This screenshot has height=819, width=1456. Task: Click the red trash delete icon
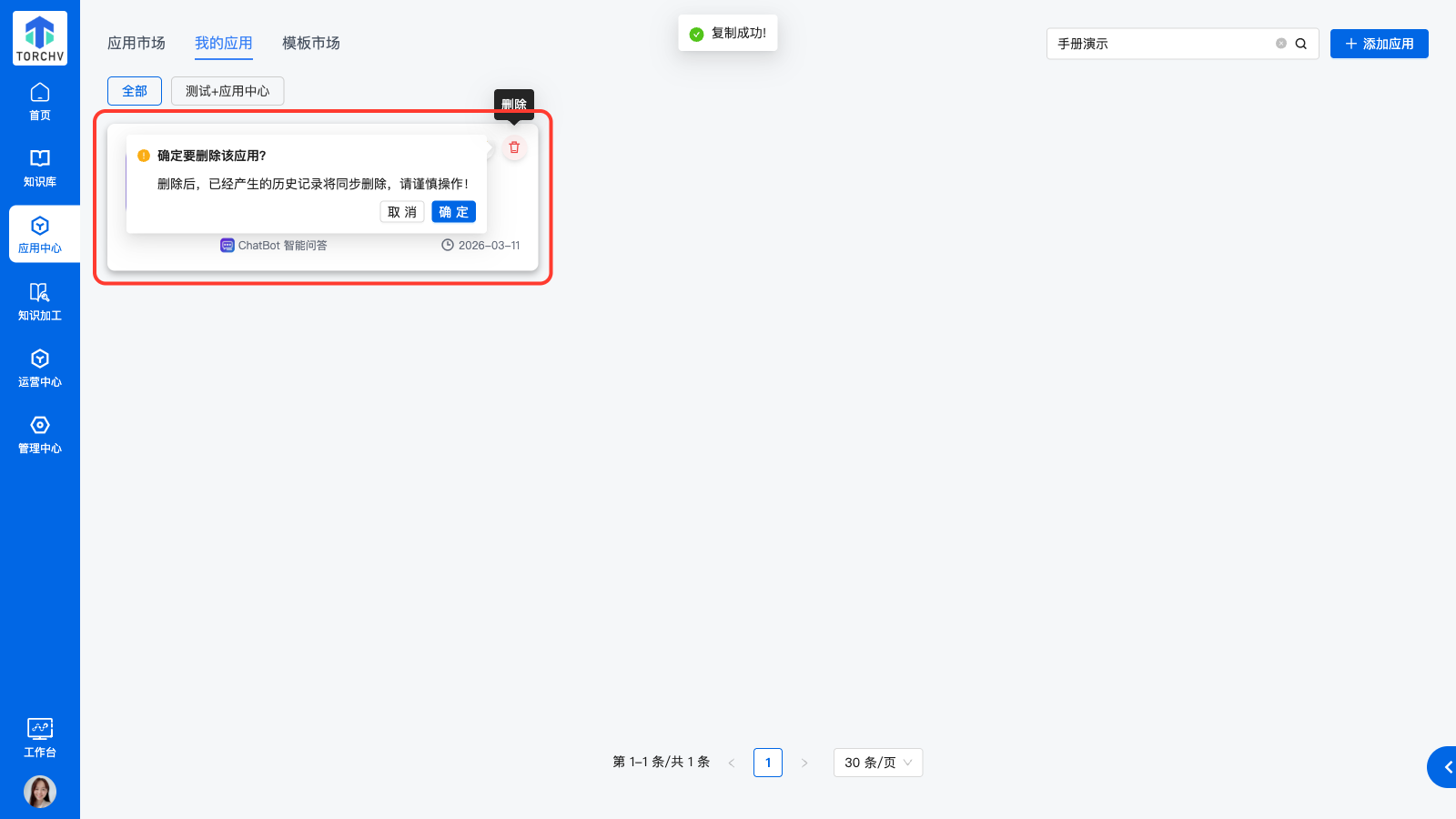[514, 147]
